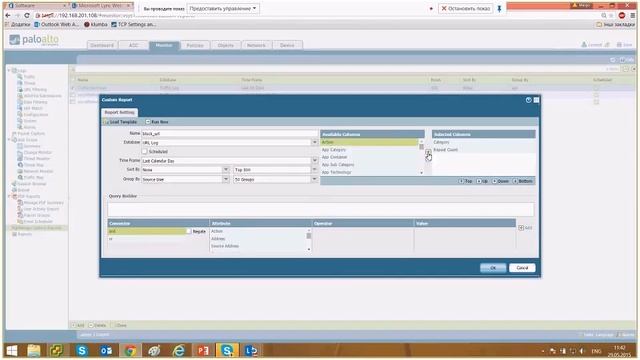640x360 pixels.
Task: Maximize the Custom Report dialog
Action: click(536, 100)
